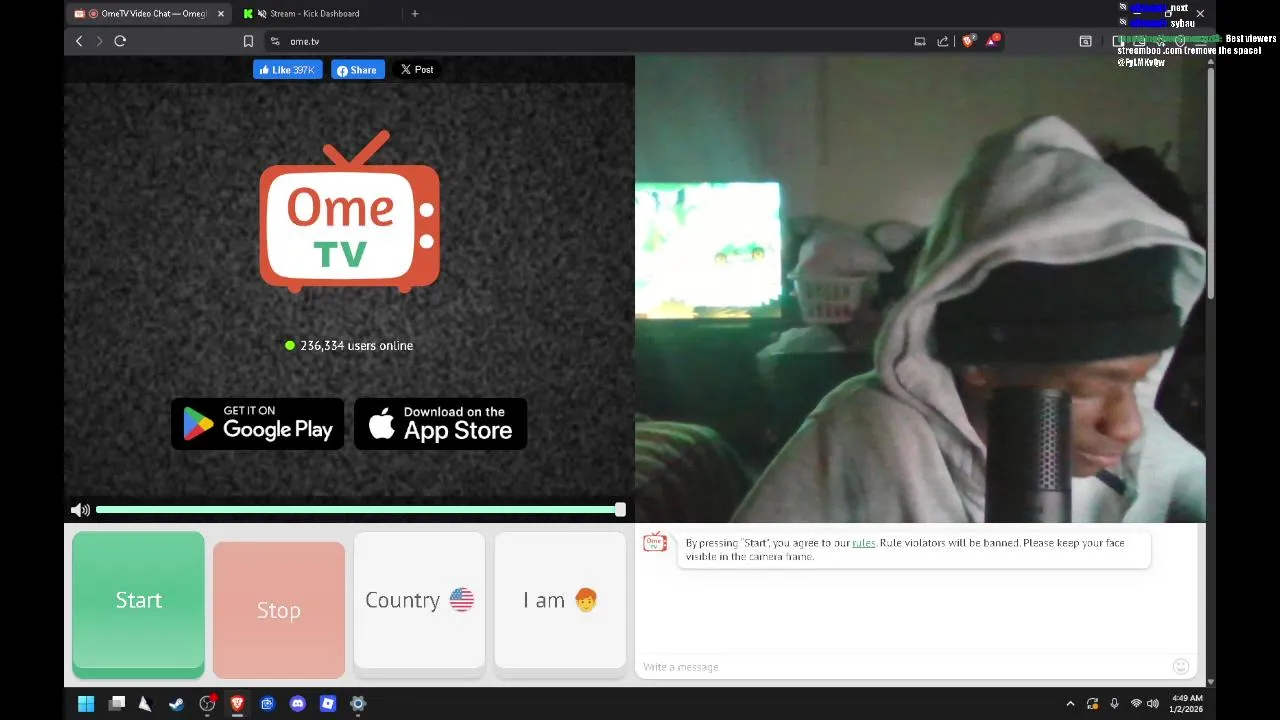
Task: Open the Roblox taskbar icon
Action: pyautogui.click(x=328, y=704)
